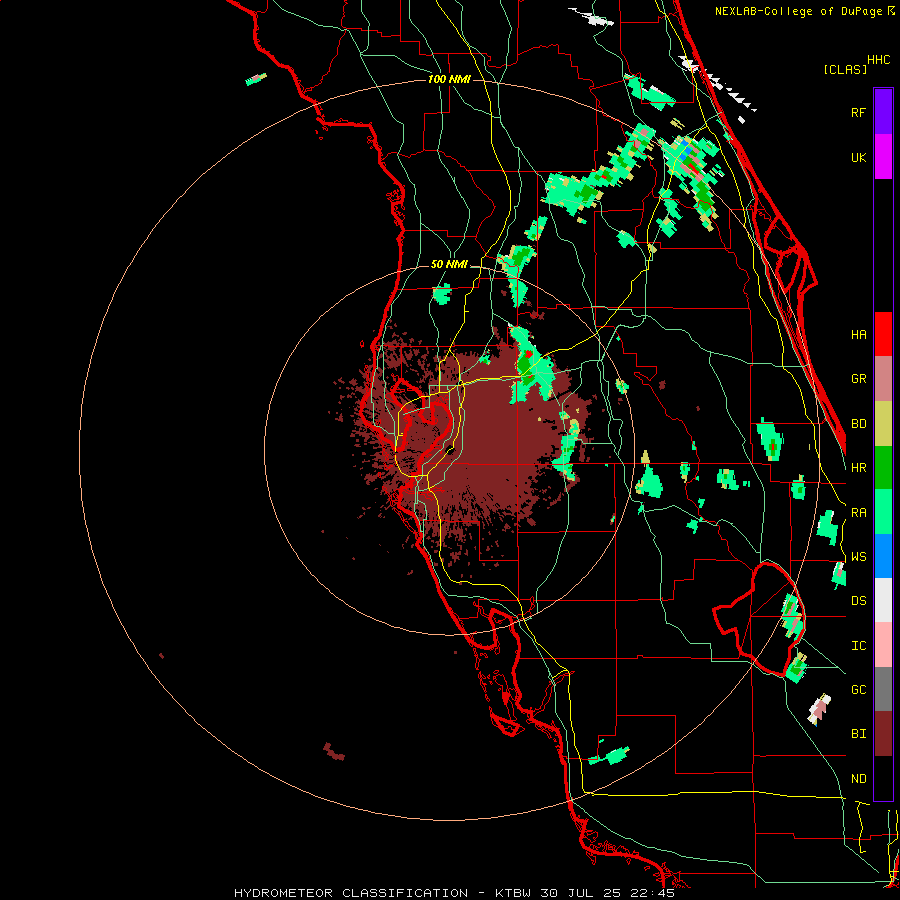Click the 100 NMI range ring label

(x=449, y=79)
